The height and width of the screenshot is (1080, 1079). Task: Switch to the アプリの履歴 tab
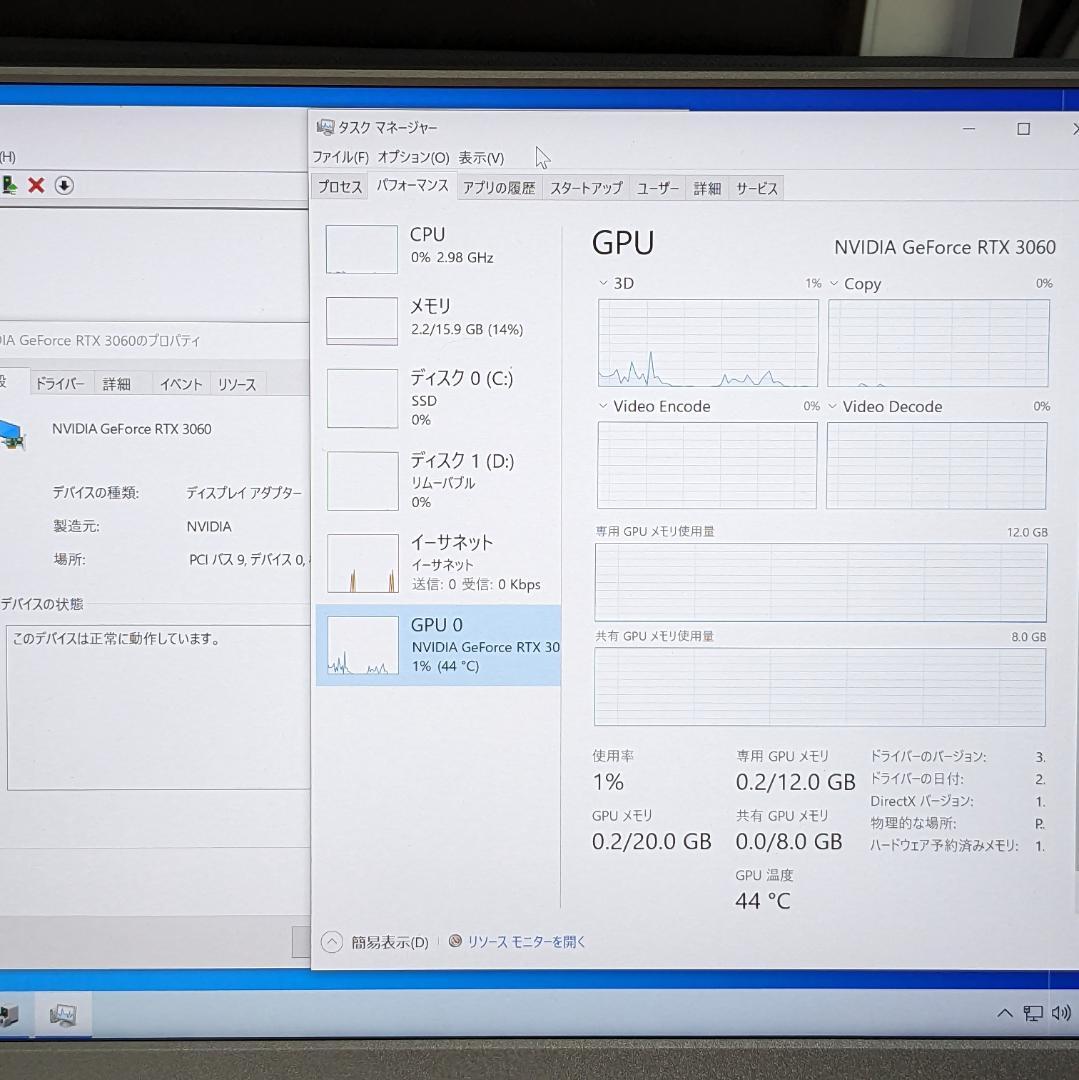tap(499, 188)
